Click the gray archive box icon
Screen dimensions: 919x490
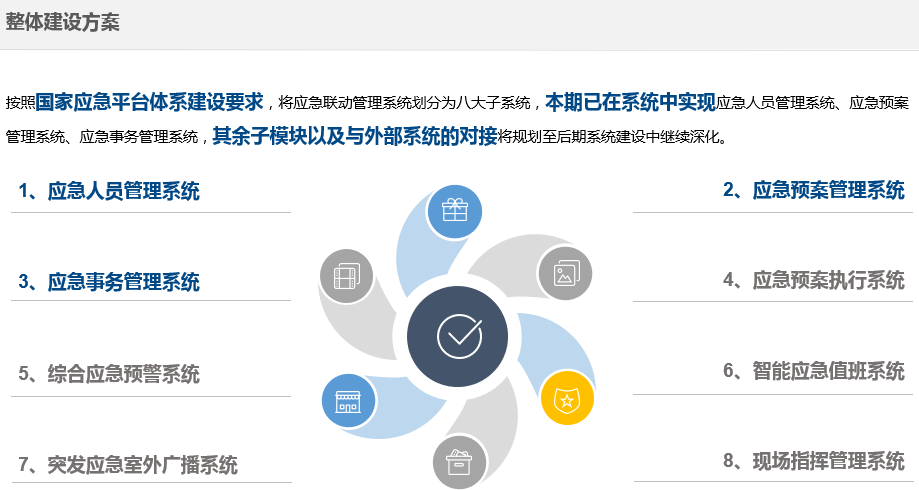[460, 462]
